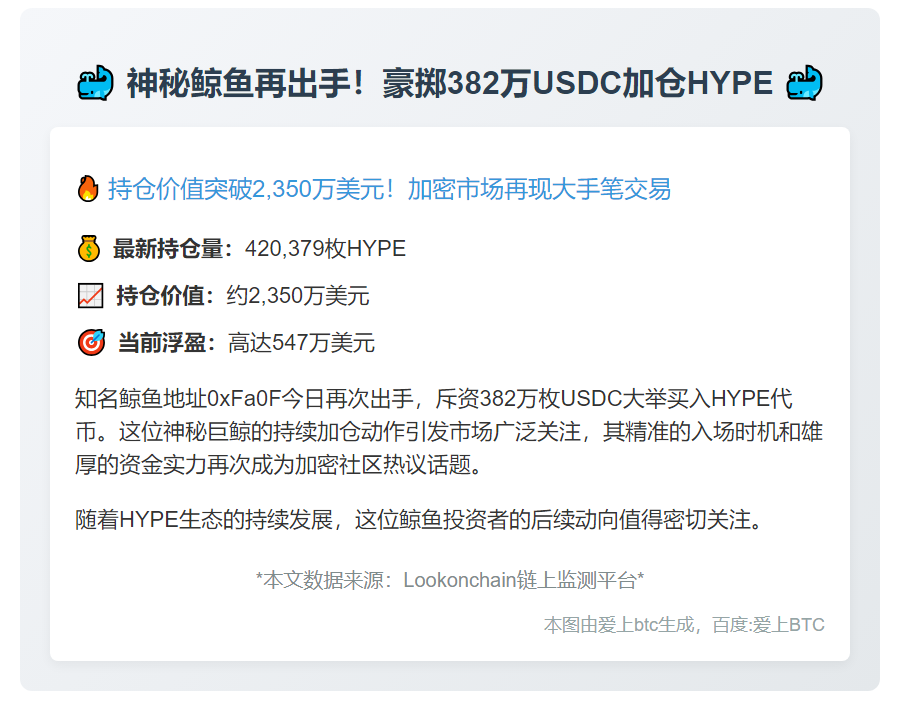900x723 pixels.
Task: Click the money bag icon beside 最新持仓量
Action: point(89,248)
